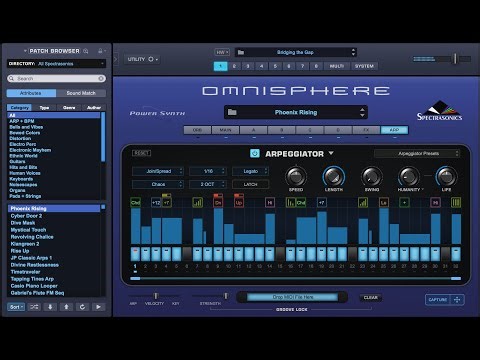Click the Up modifier on step 11
This screenshot has height=360, width=480.
[x=239, y=202]
